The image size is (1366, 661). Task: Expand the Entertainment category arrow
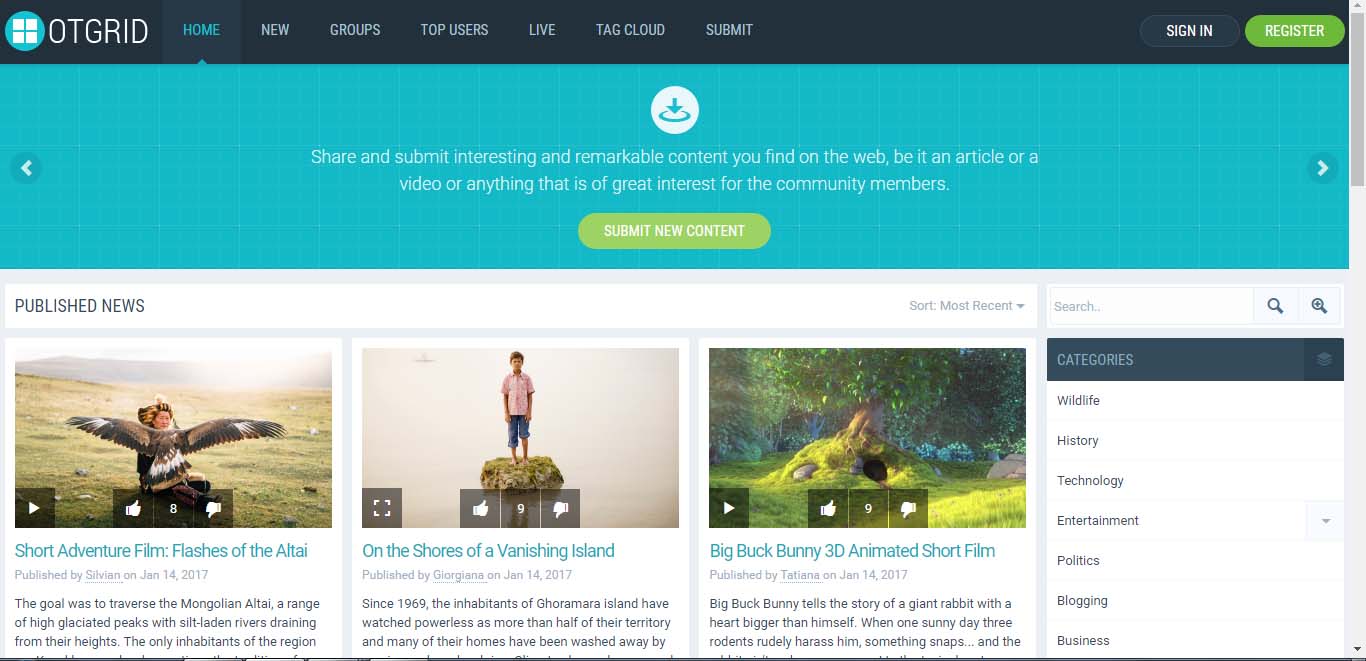tap(1325, 520)
